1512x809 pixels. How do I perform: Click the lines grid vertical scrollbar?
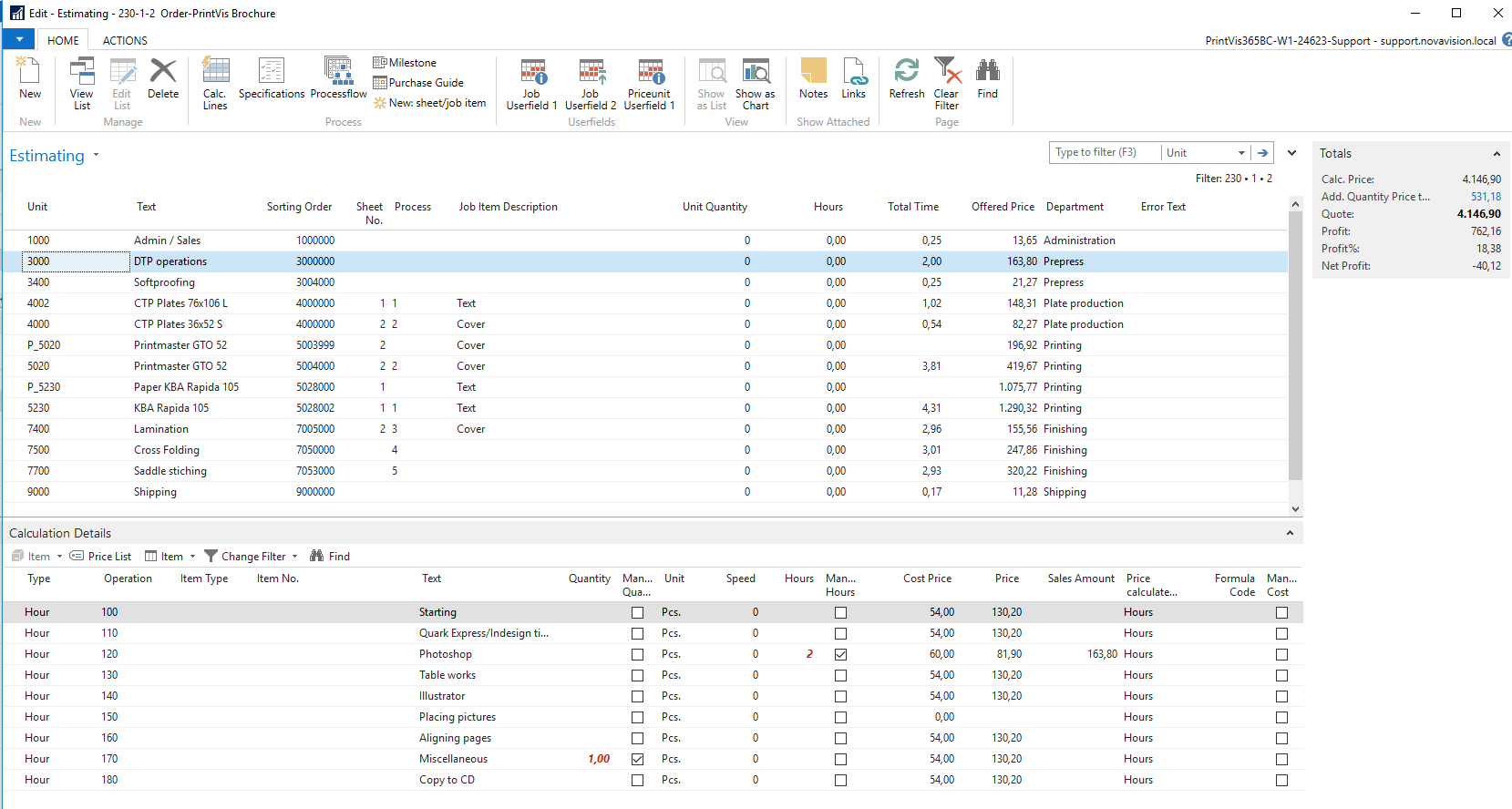[x=1295, y=346]
